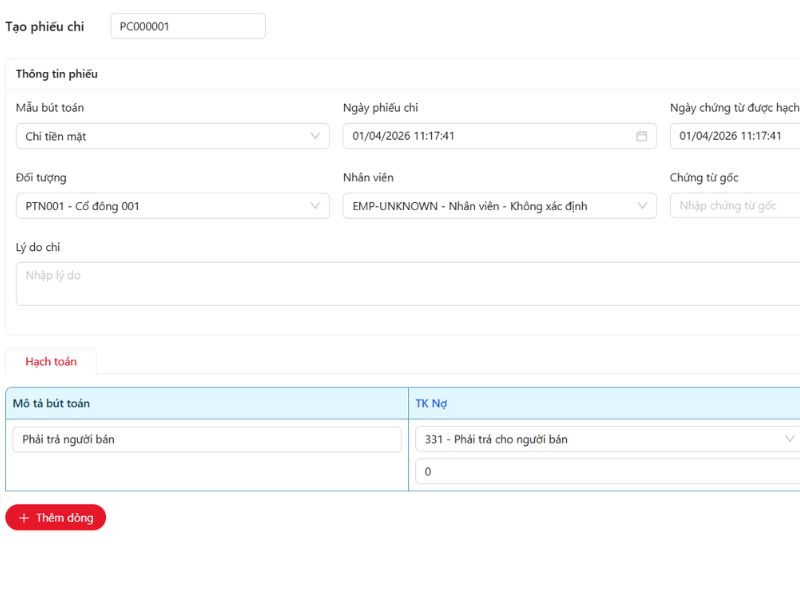Click the plus icon on Thêm dòng
The image size is (800, 600).
click(24, 518)
